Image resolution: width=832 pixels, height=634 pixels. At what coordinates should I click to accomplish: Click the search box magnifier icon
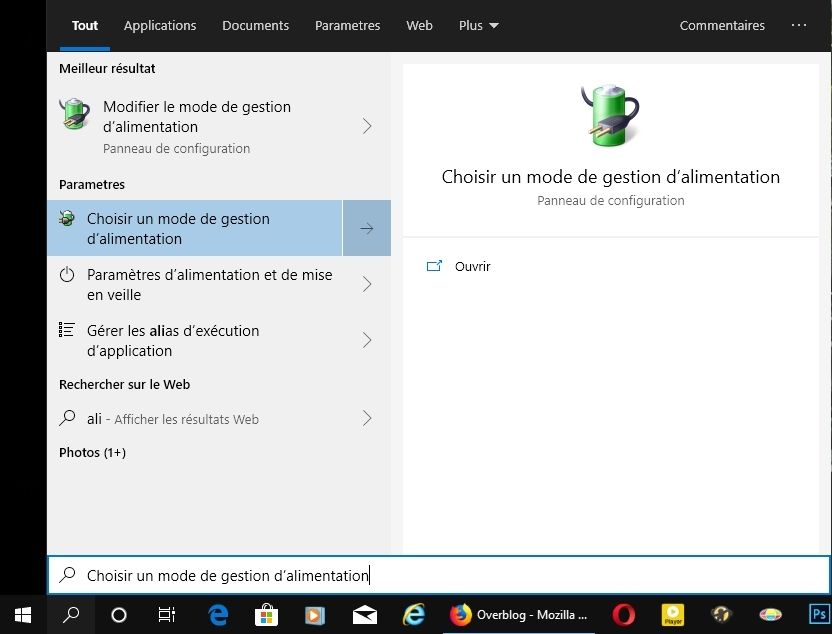coord(67,575)
